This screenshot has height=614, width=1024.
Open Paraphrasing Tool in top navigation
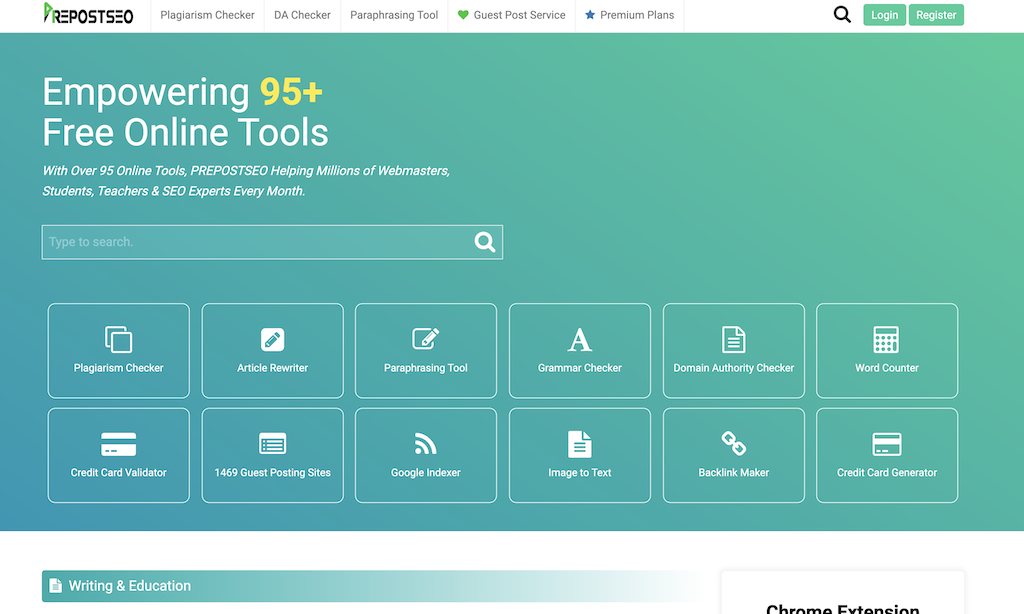pos(394,15)
